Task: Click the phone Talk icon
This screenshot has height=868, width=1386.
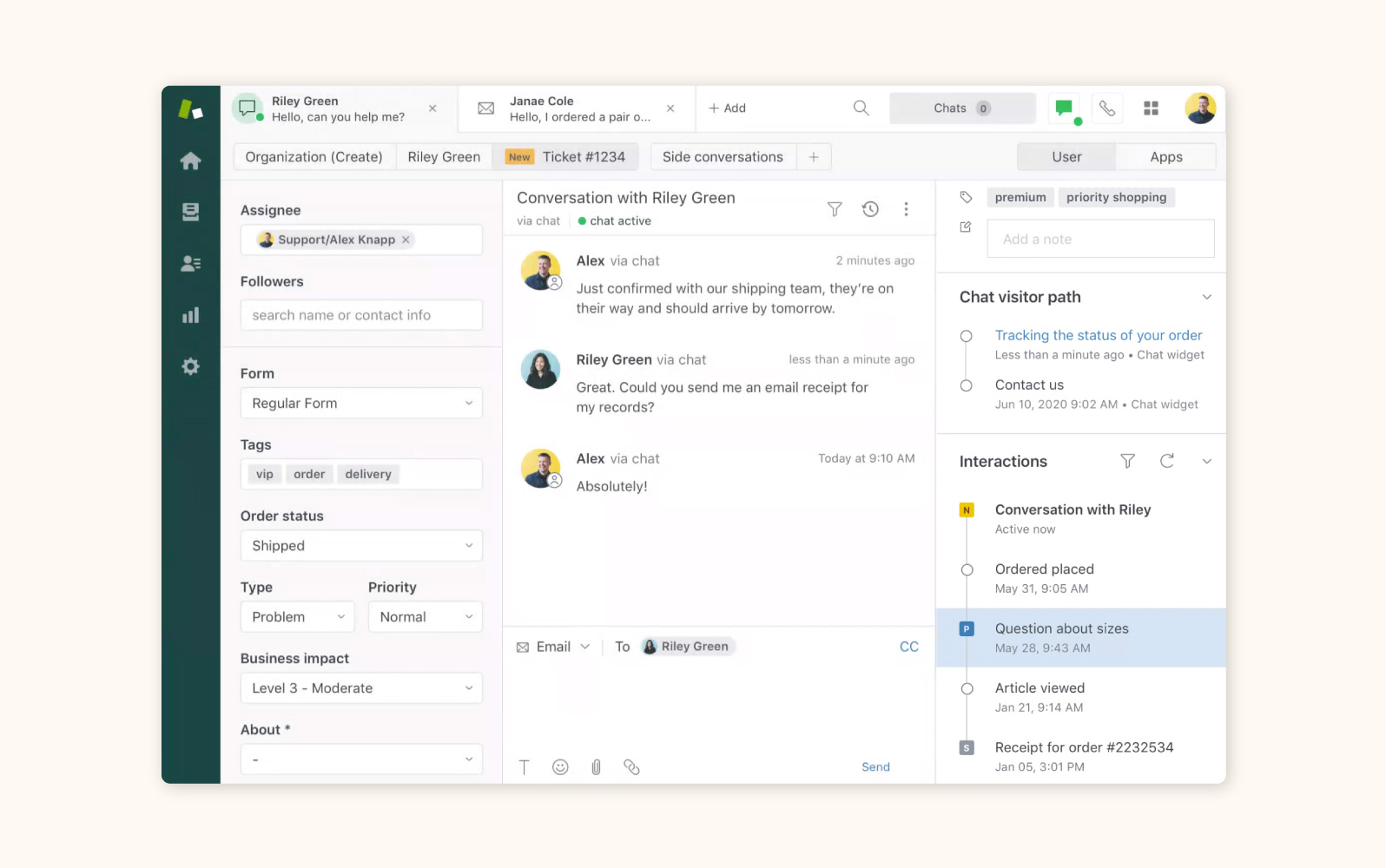Action: [x=1107, y=108]
